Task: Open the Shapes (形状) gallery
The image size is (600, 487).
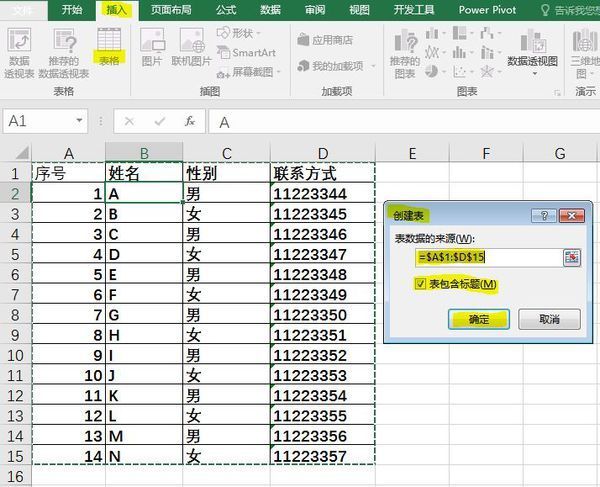Action: click(238, 33)
